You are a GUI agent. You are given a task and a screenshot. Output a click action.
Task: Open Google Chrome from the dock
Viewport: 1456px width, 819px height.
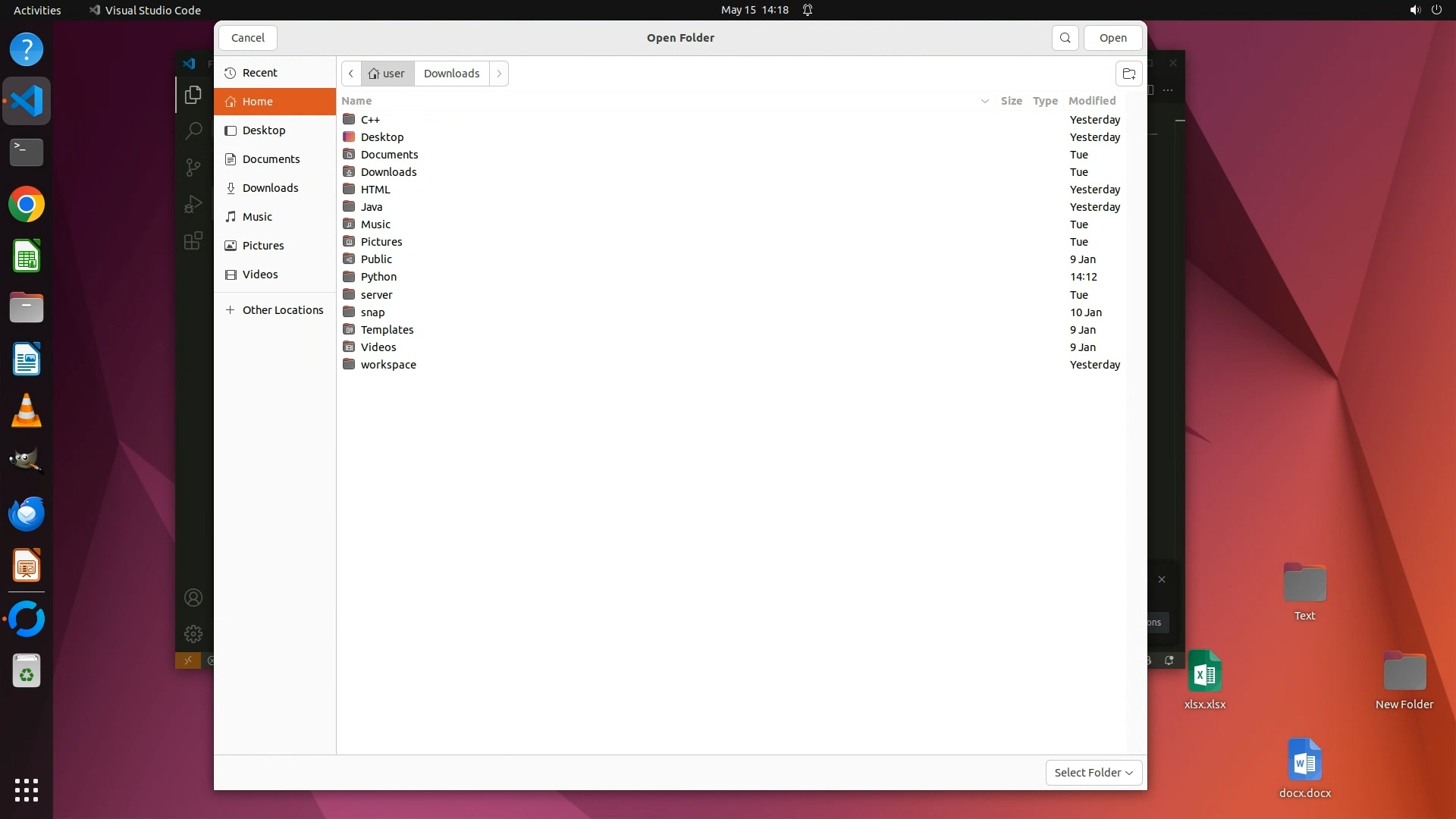point(27,205)
